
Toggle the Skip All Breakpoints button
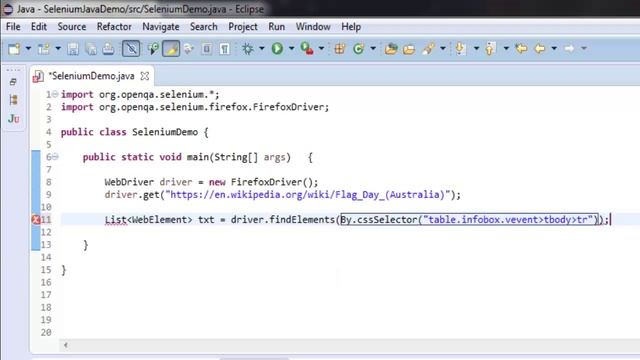131,49
